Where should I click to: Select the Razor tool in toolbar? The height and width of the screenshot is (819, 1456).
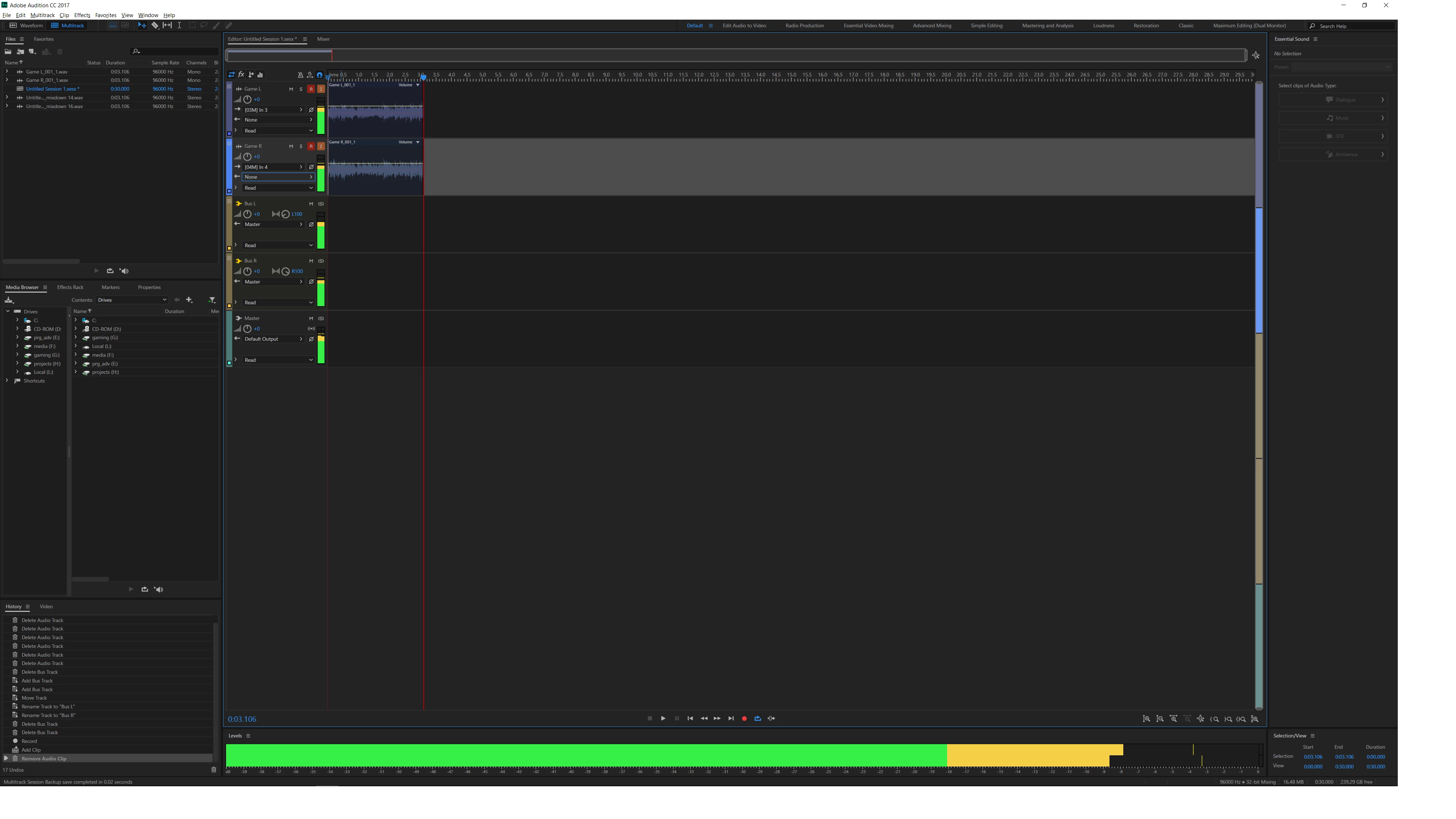[x=155, y=25]
